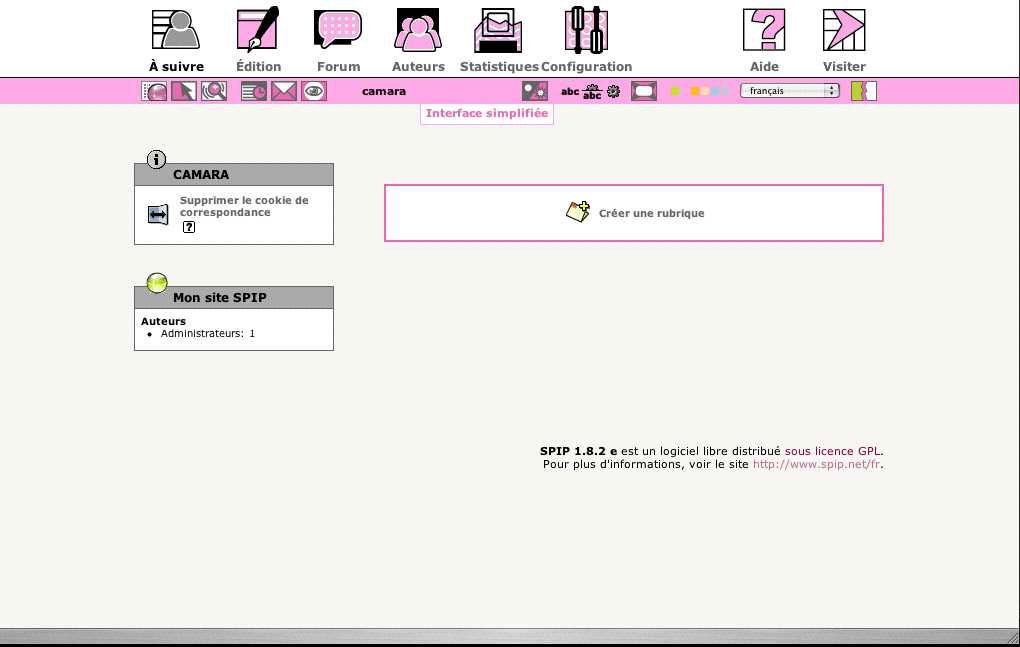Click the search magnifier toolbar icon
1020x647 pixels.
tap(214, 91)
